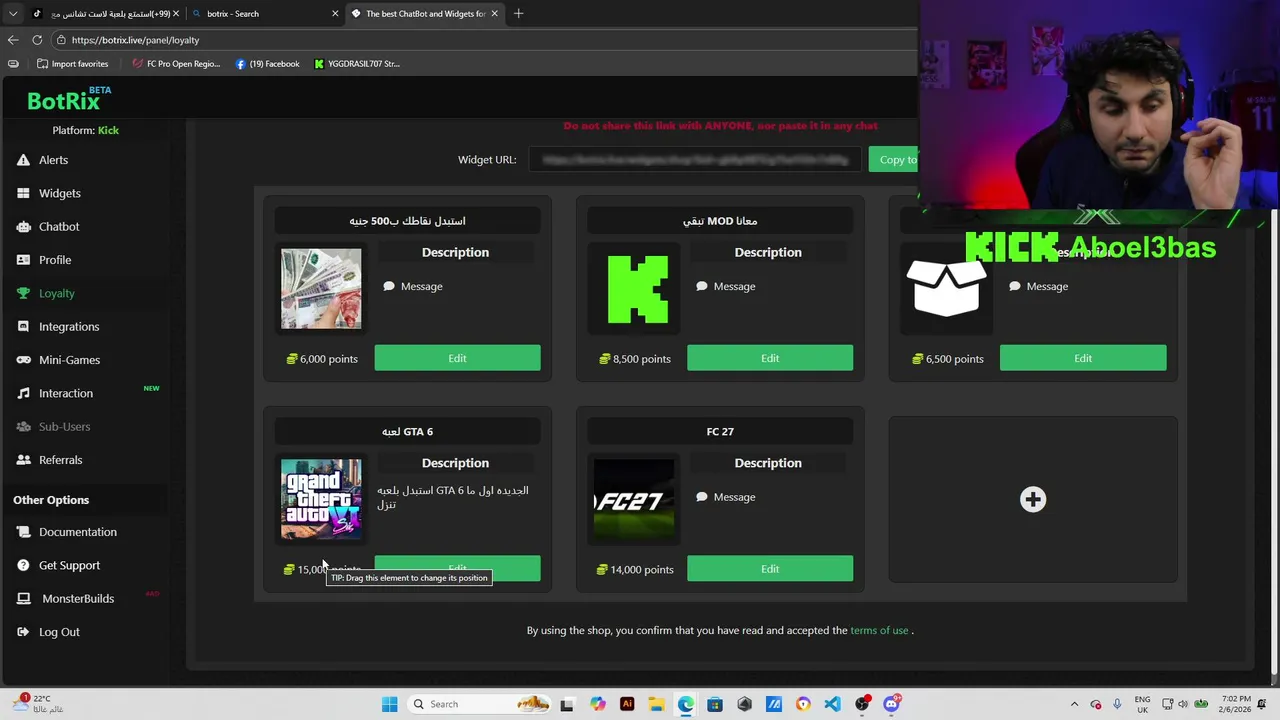1280x720 pixels.
Task: Open File Explorer from the taskbar
Action: 656,704
